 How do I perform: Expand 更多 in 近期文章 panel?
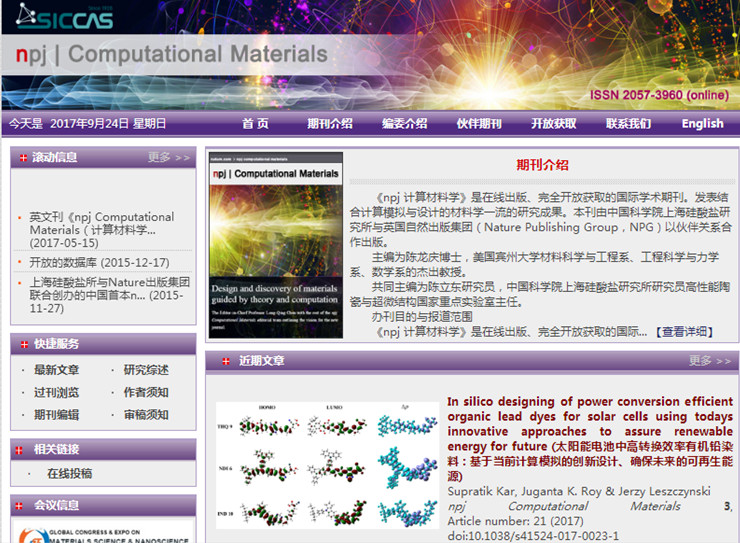(x=708, y=361)
